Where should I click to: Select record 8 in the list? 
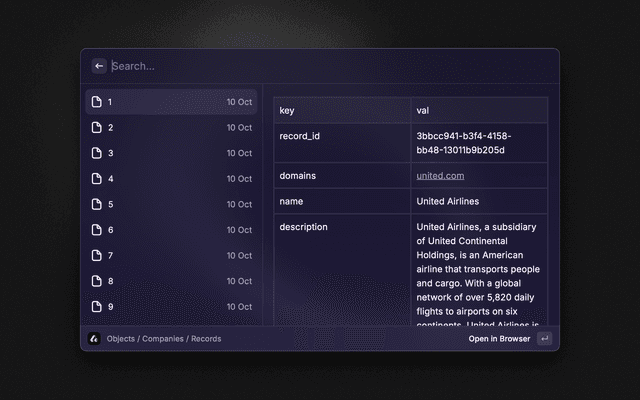point(170,281)
